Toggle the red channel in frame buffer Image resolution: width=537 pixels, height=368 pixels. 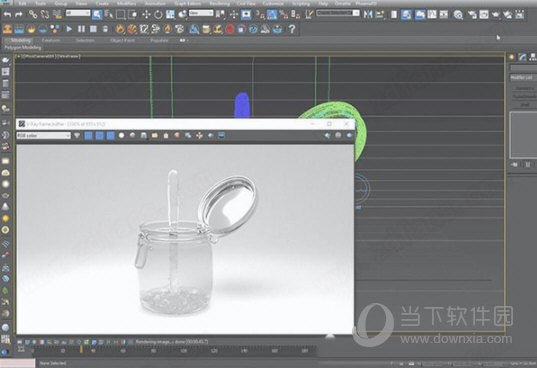coord(88,136)
